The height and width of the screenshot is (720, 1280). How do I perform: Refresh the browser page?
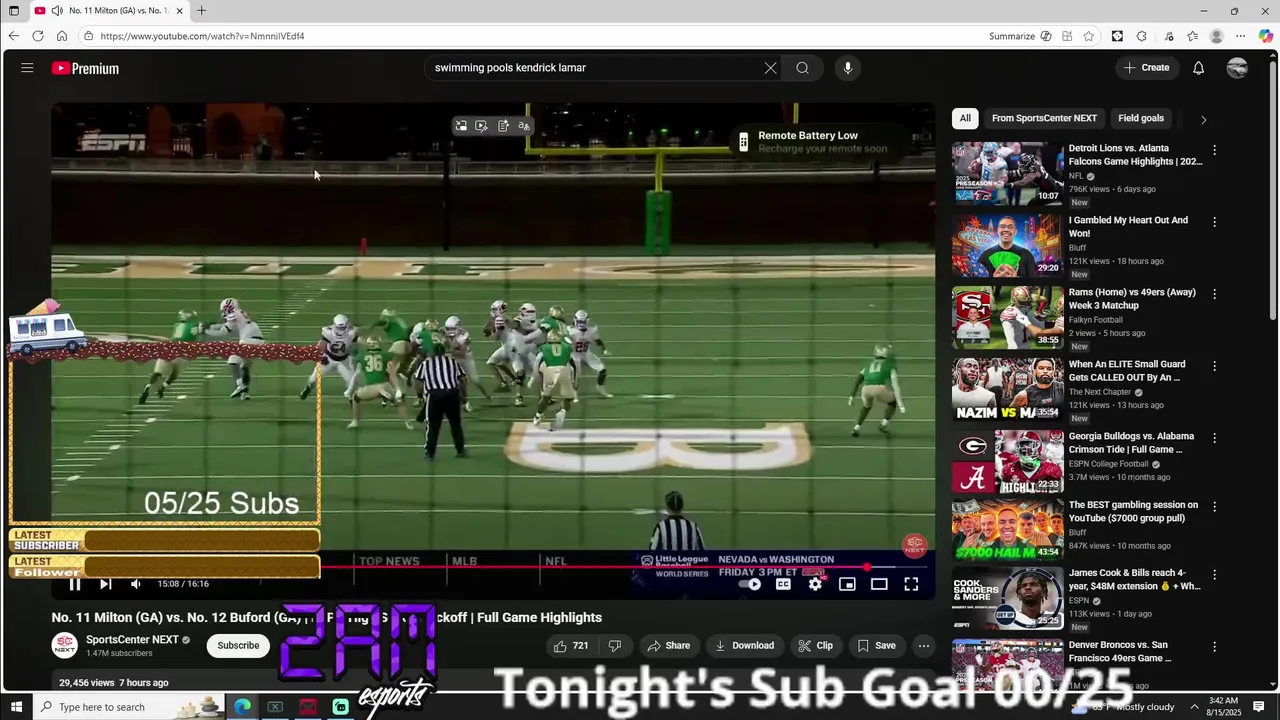(x=38, y=36)
